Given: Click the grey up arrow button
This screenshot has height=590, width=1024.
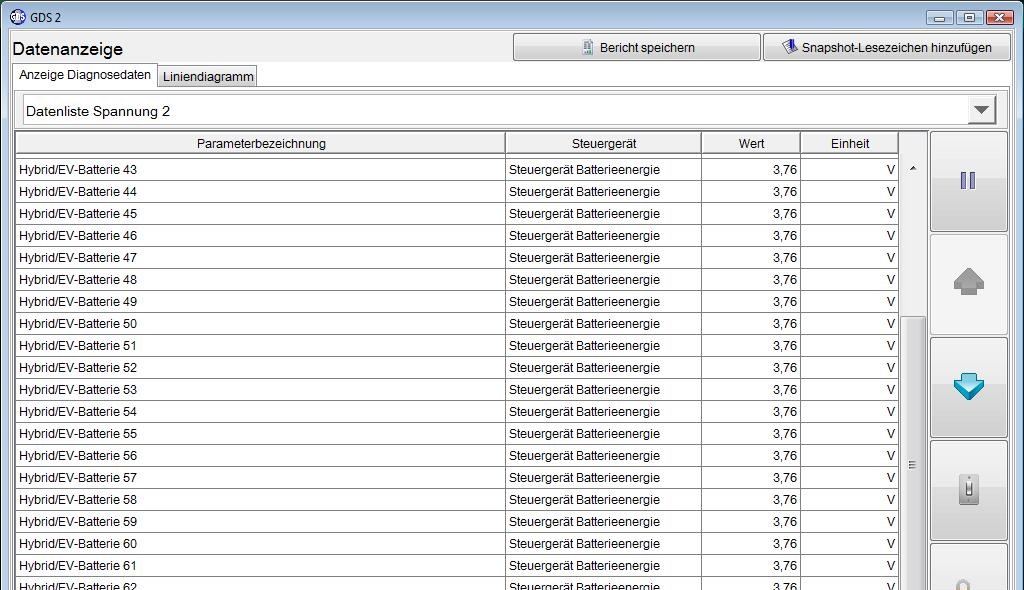Looking at the screenshot, I should tap(968, 284).
